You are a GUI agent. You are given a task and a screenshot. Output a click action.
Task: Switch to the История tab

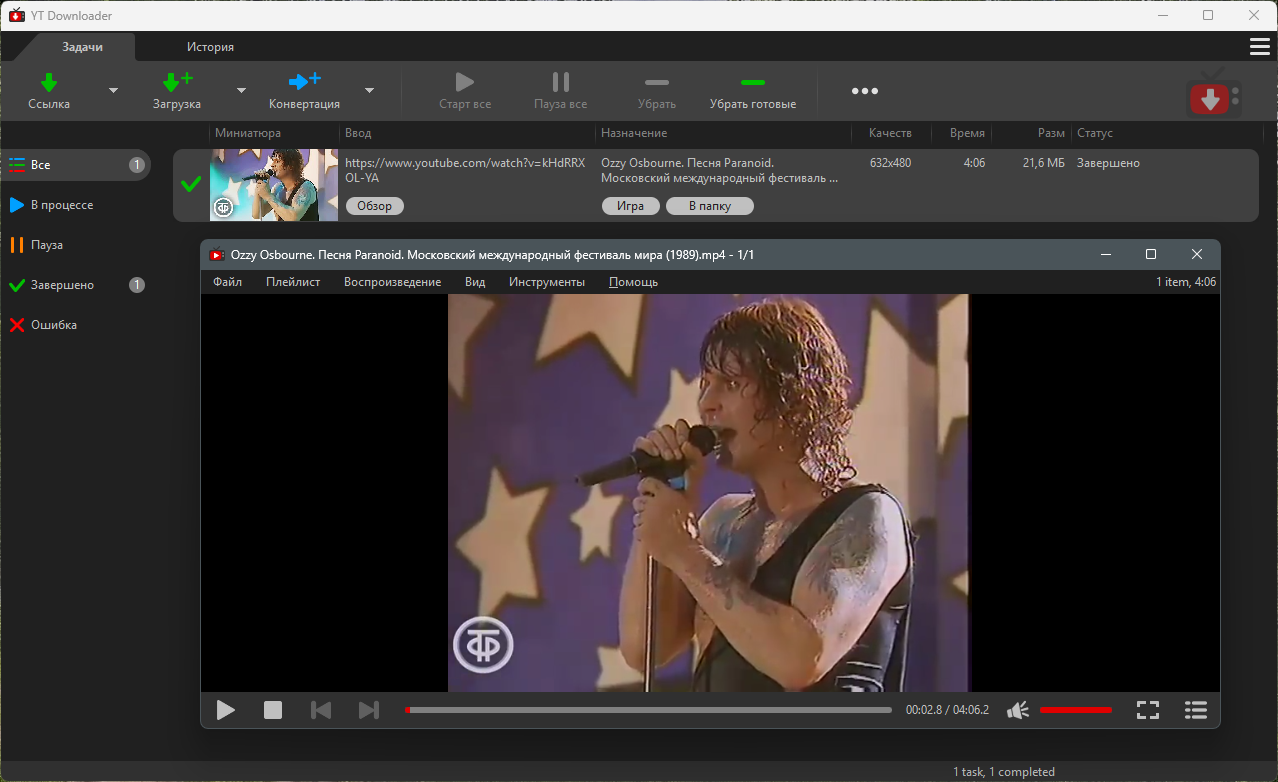pyautogui.click(x=210, y=47)
